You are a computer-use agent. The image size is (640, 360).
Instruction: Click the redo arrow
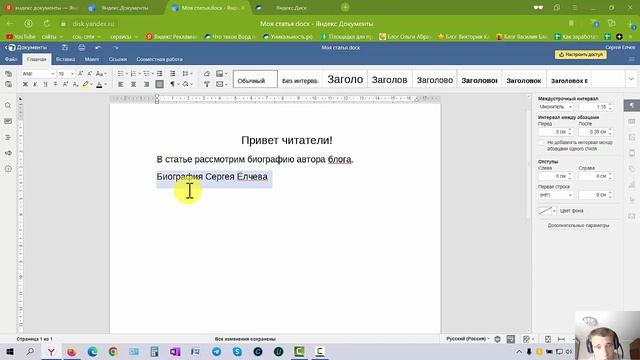click(116, 48)
